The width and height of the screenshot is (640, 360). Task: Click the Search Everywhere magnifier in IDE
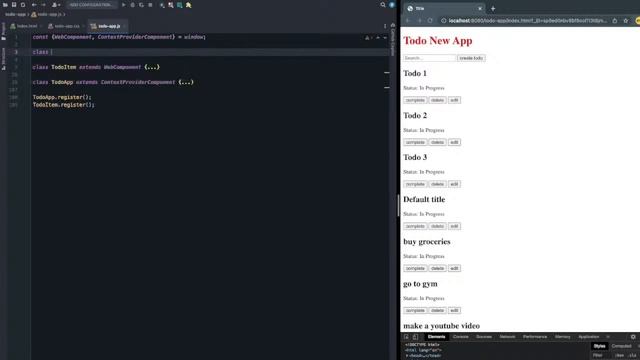point(383,5)
